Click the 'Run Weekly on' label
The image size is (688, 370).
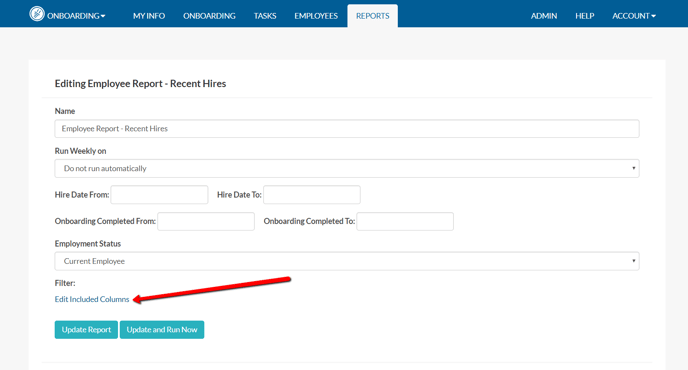pos(80,151)
